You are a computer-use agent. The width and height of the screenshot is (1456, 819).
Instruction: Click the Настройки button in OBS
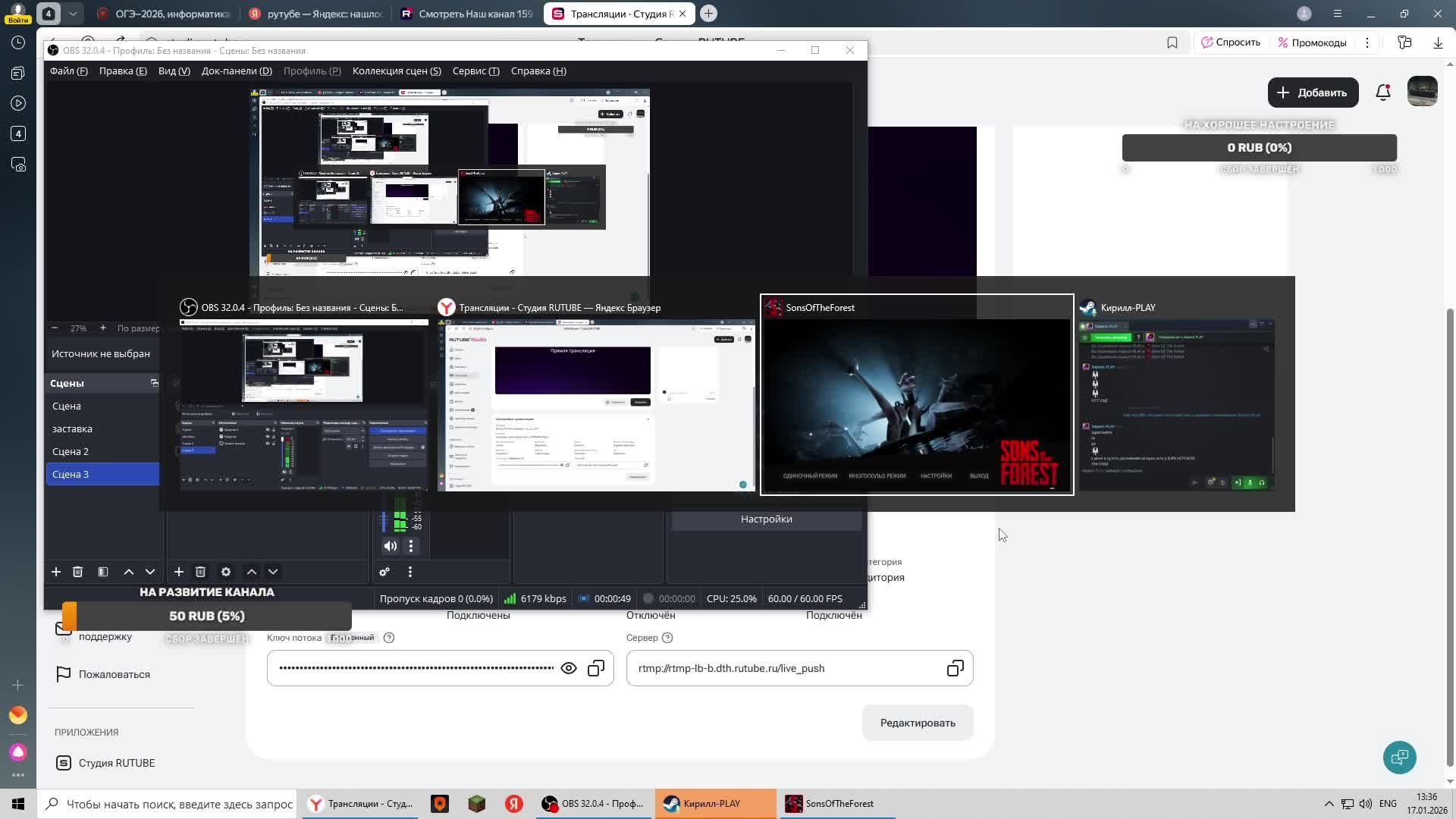click(x=766, y=519)
